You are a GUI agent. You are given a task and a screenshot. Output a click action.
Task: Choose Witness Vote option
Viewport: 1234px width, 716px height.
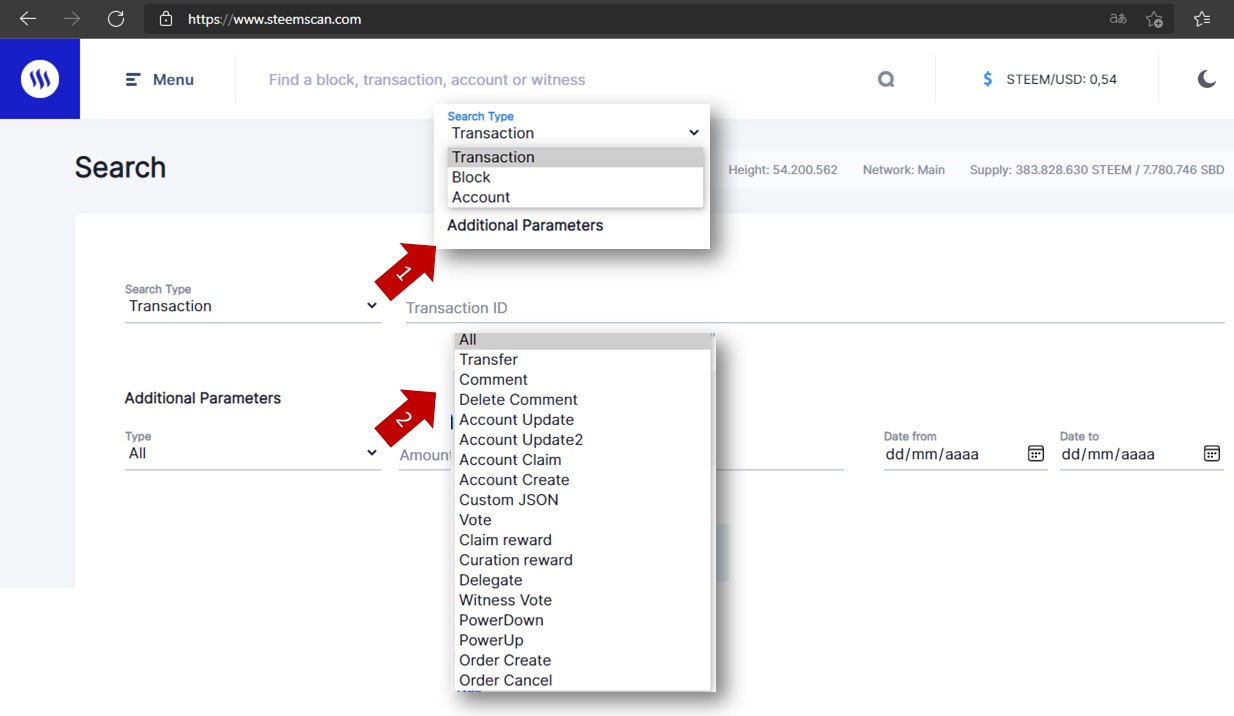coord(583,600)
